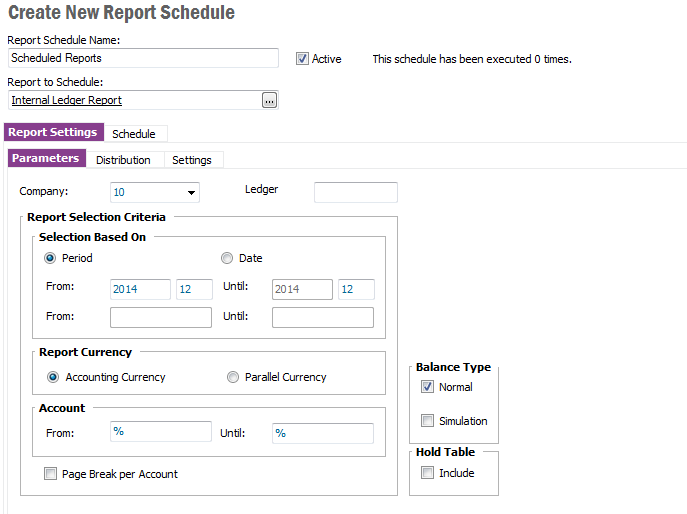Uncheck the Normal balance type
This screenshot has height=514, width=687.
pos(428,387)
